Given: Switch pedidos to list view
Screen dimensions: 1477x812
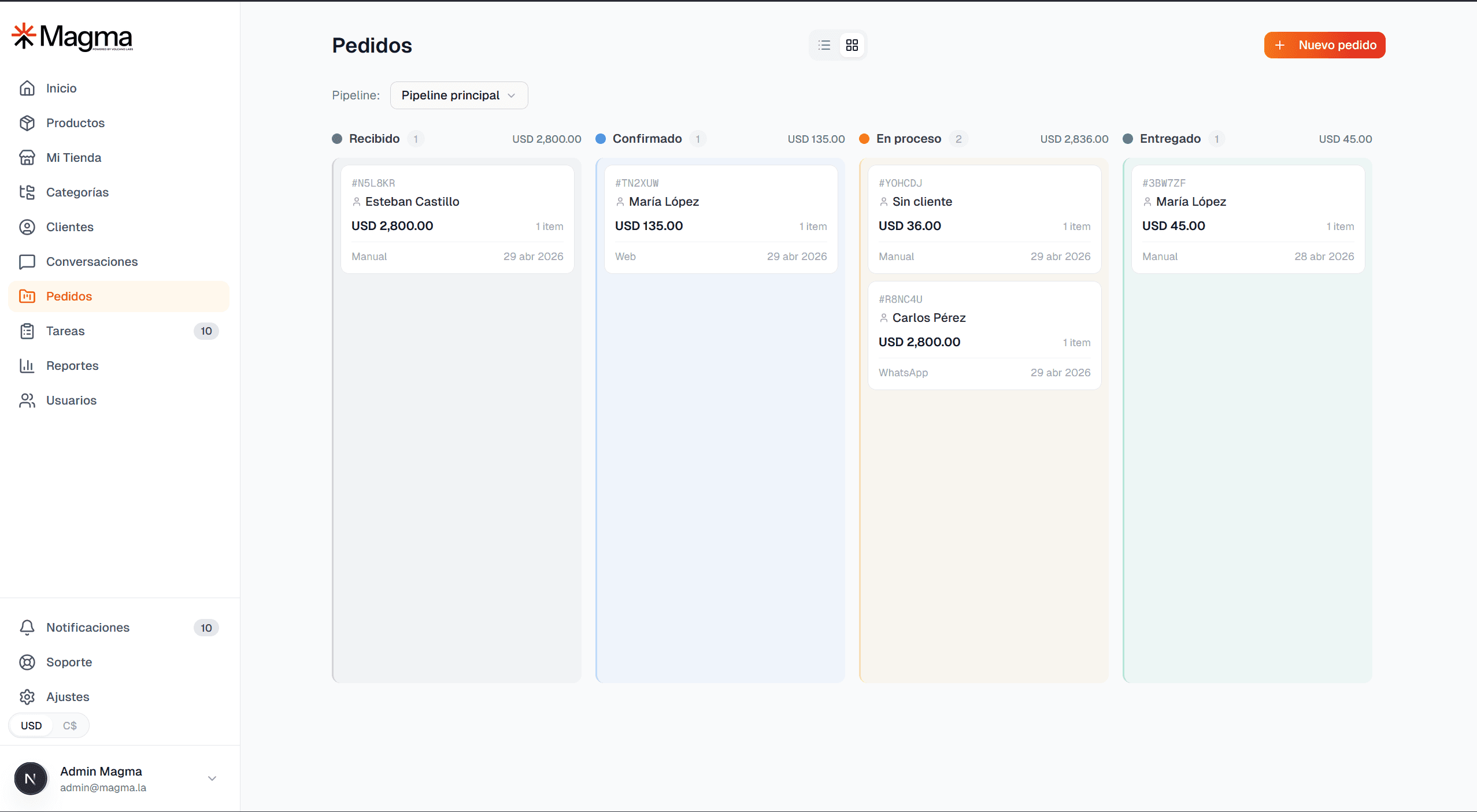Looking at the screenshot, I should 823,45.
